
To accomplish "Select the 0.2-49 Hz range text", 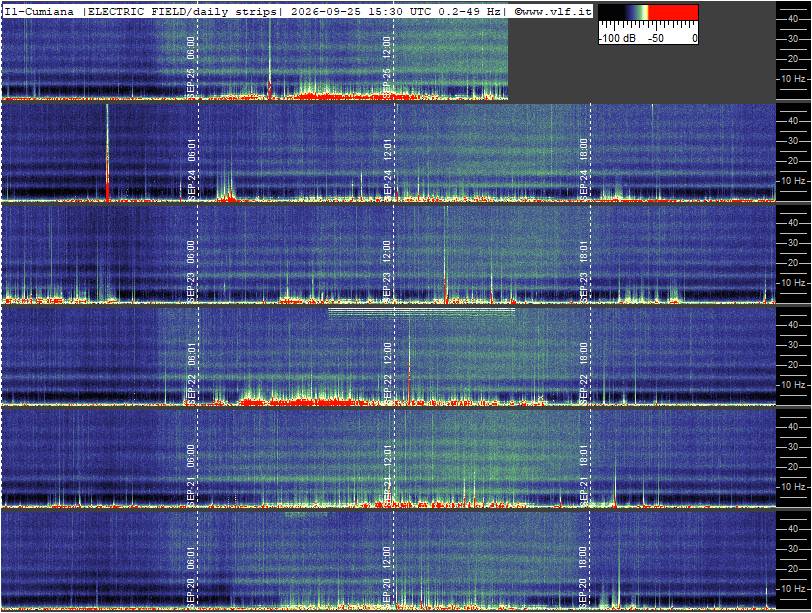I will (469, 12).
